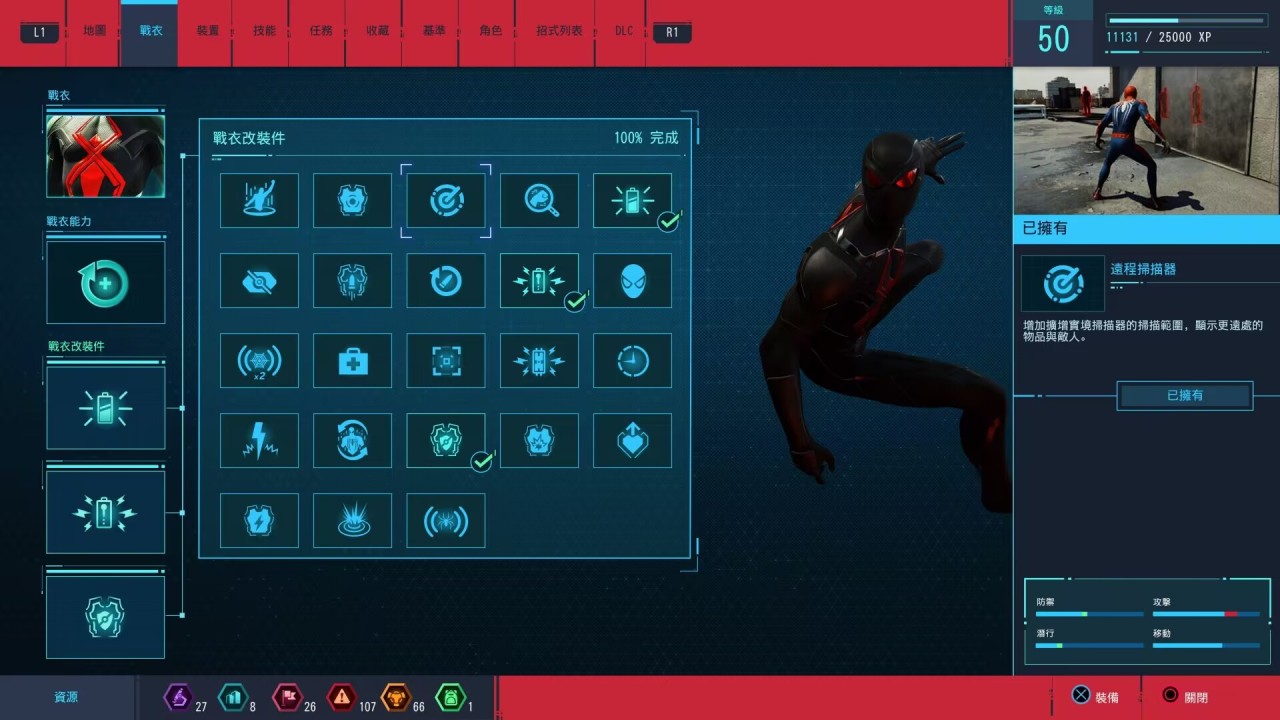The width and height of the screenshot is (1280, 720).
Task: Toggle the checkmark on the sparking battery mod
Action: (575, 301)
